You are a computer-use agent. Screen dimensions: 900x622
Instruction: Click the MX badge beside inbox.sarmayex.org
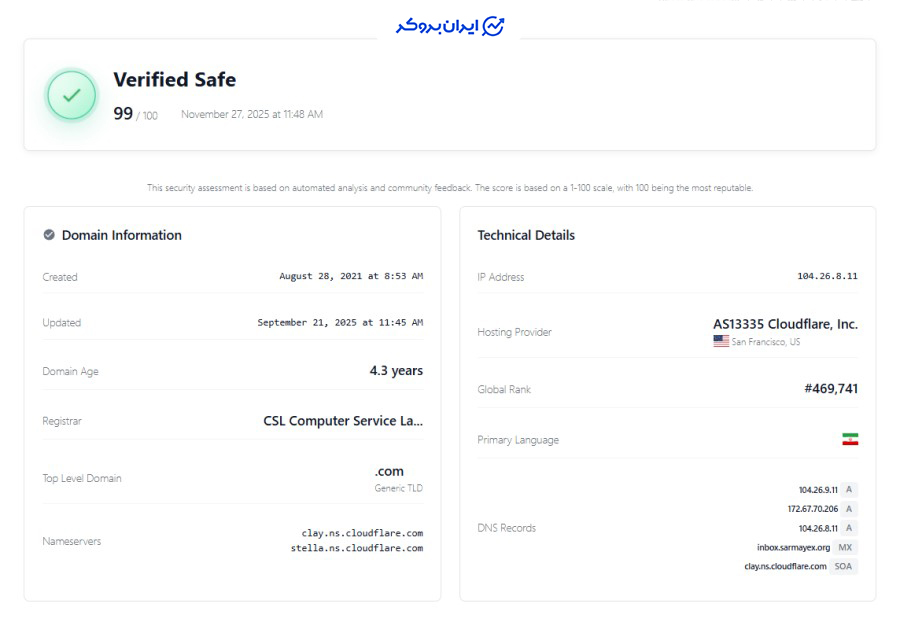[x=845, y=547]
